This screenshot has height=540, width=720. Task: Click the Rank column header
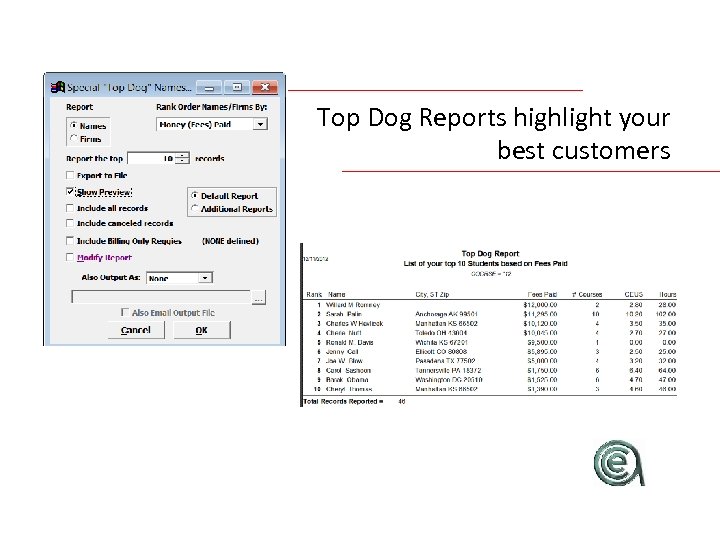point(315,294)
